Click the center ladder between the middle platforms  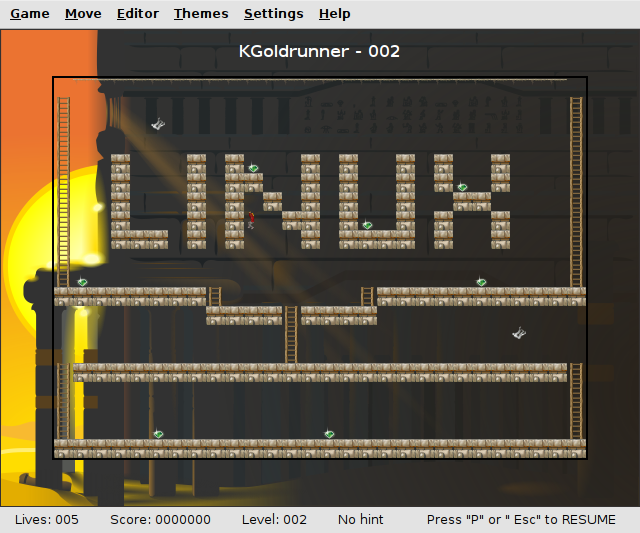click(x=291, y=335)
